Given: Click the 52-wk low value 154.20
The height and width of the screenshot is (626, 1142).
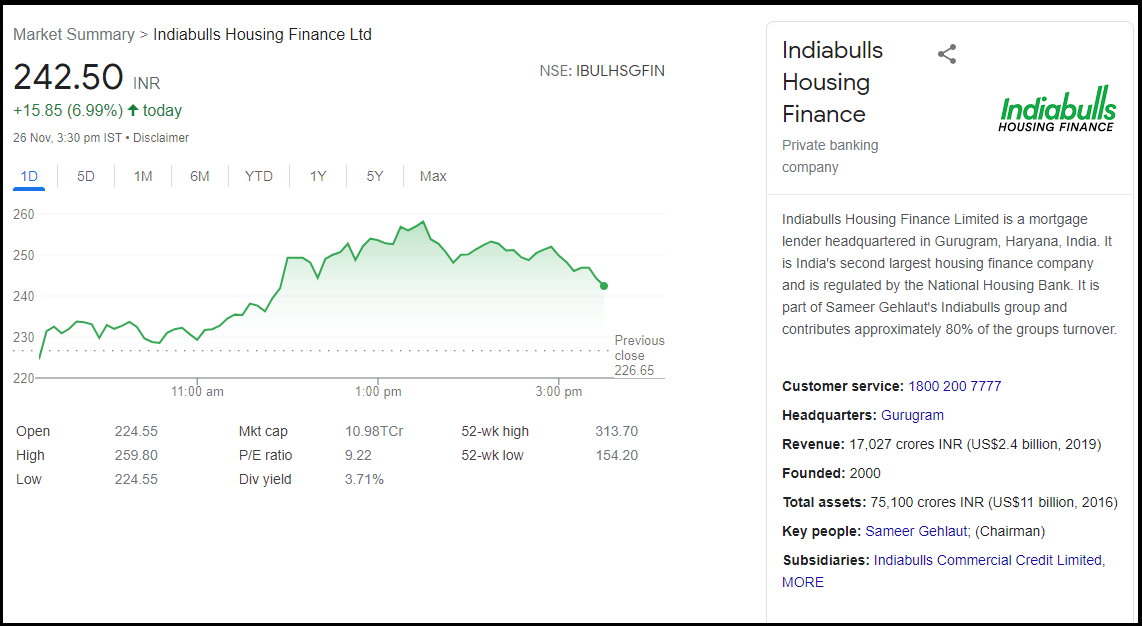Looking at the screenshot, I should click(x=616, y=456).
